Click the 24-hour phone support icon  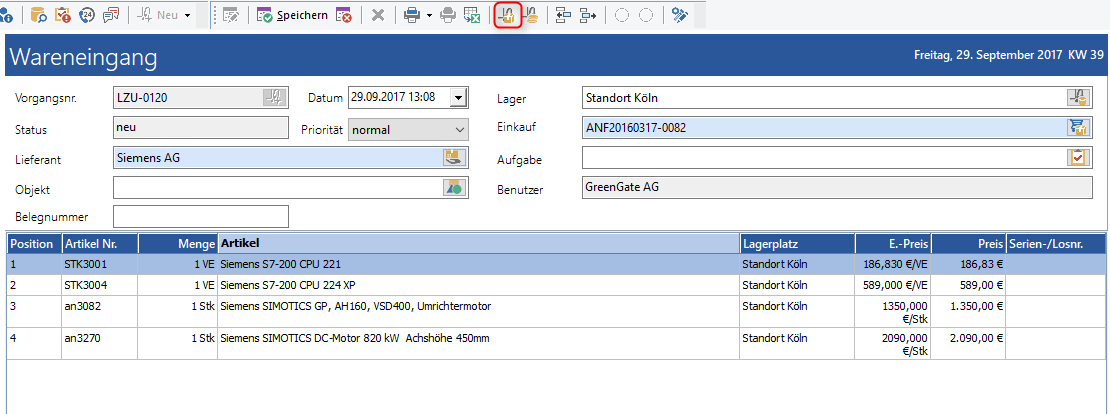click(86, 15)
